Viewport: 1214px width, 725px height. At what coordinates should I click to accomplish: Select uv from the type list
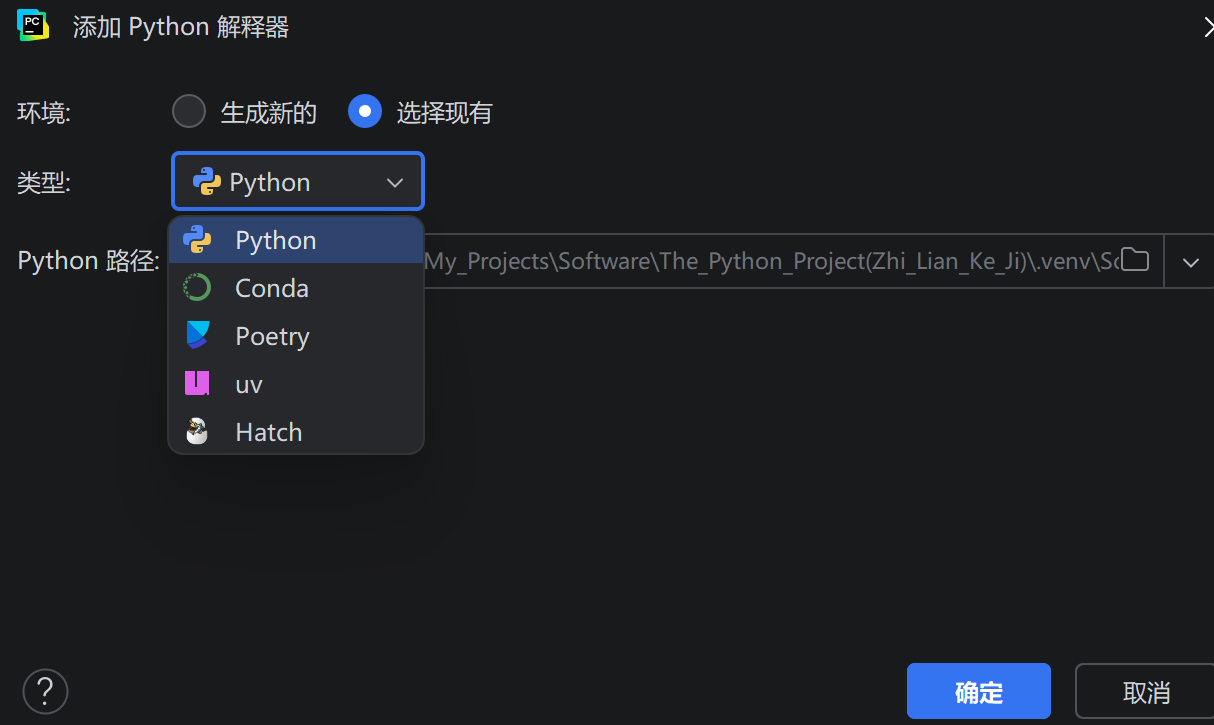click(296, 384)
